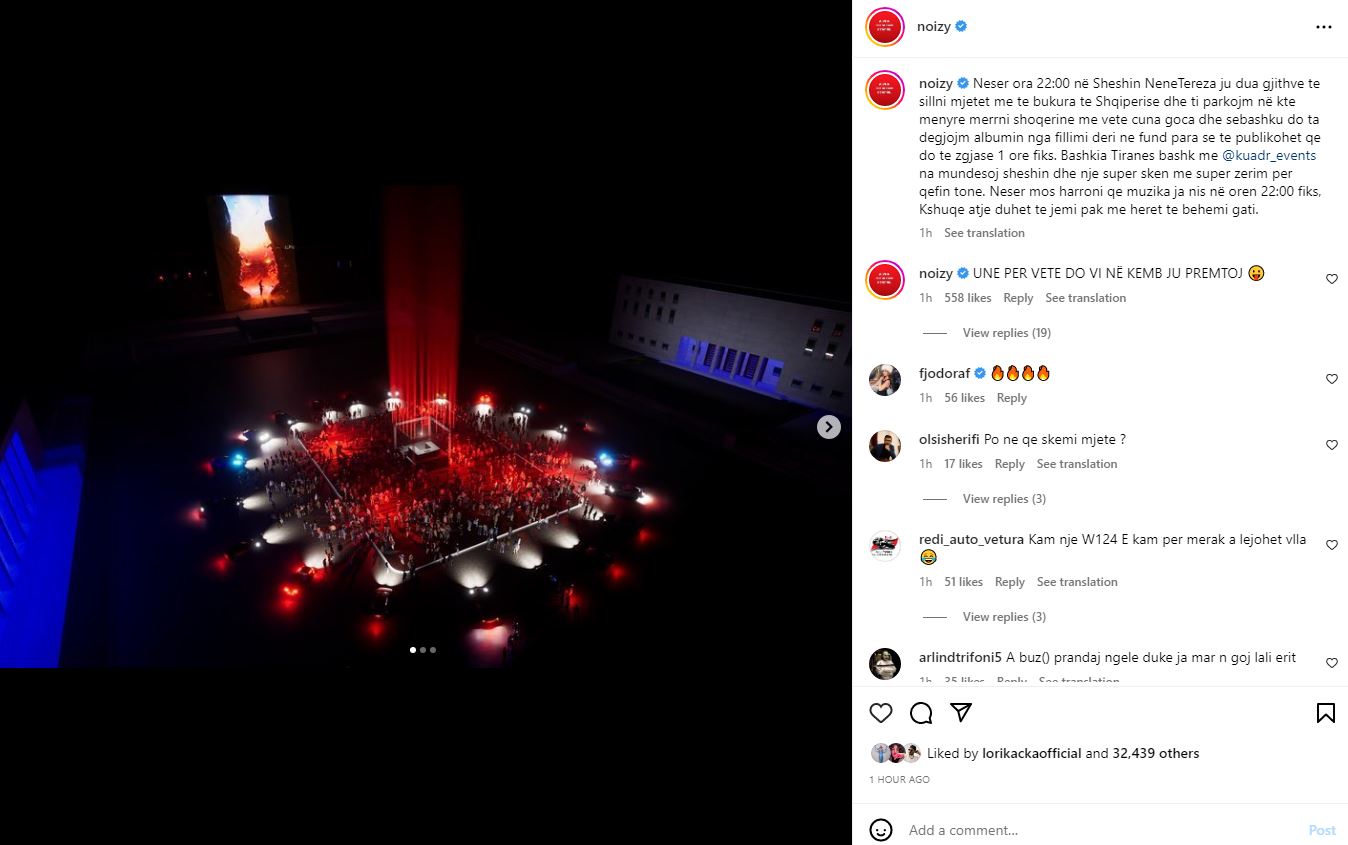Open noizy's profile picture in the header

click(885, 27)
